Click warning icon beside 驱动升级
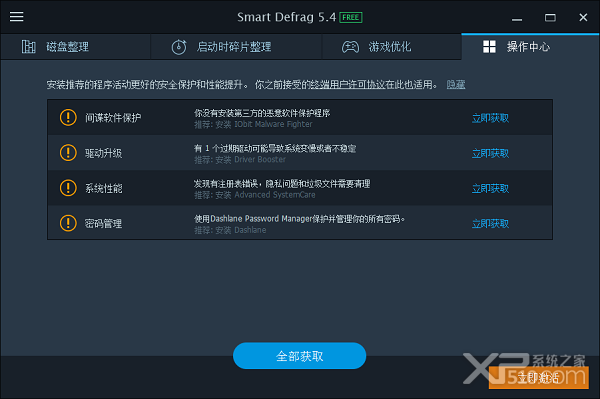 (68, 153)
